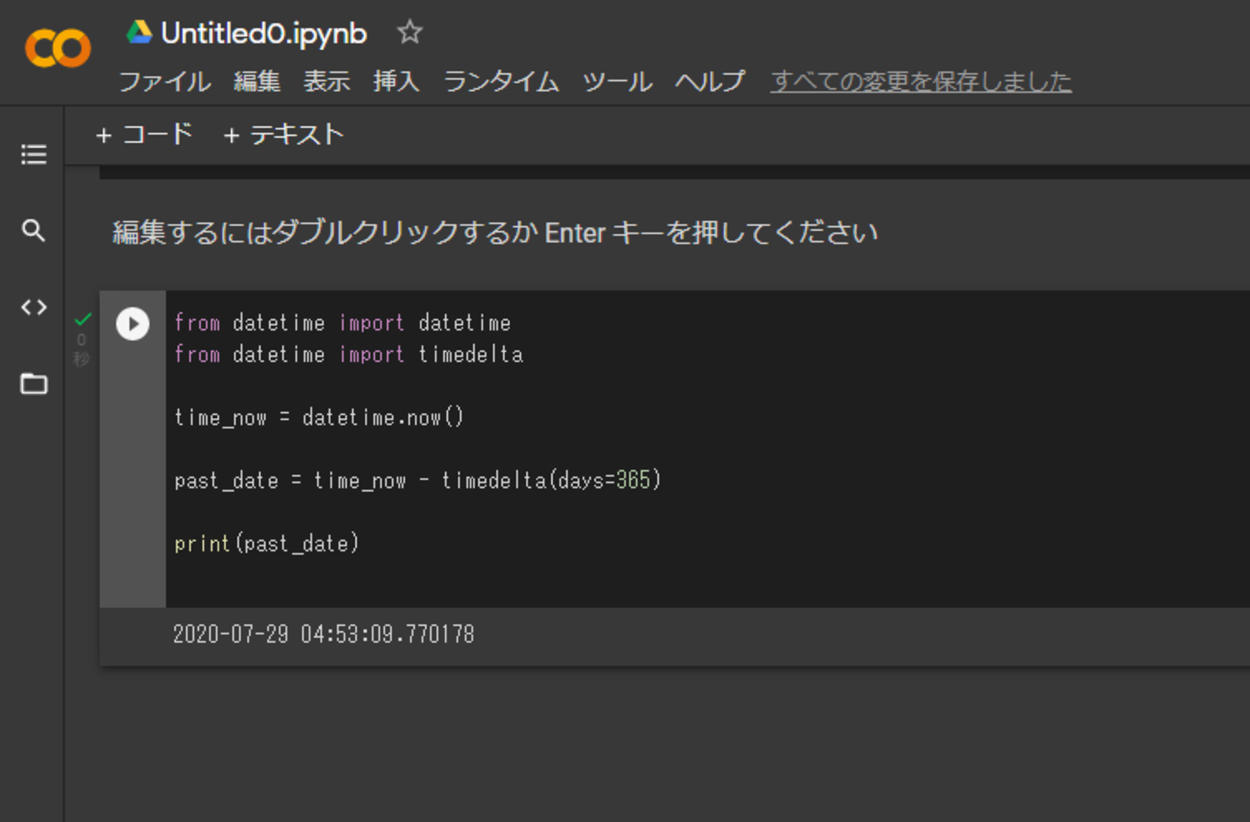Viewport: 1250px width, 822px height.
Task: Add a new text cell with +テキスト
Action: coord(283,134)
